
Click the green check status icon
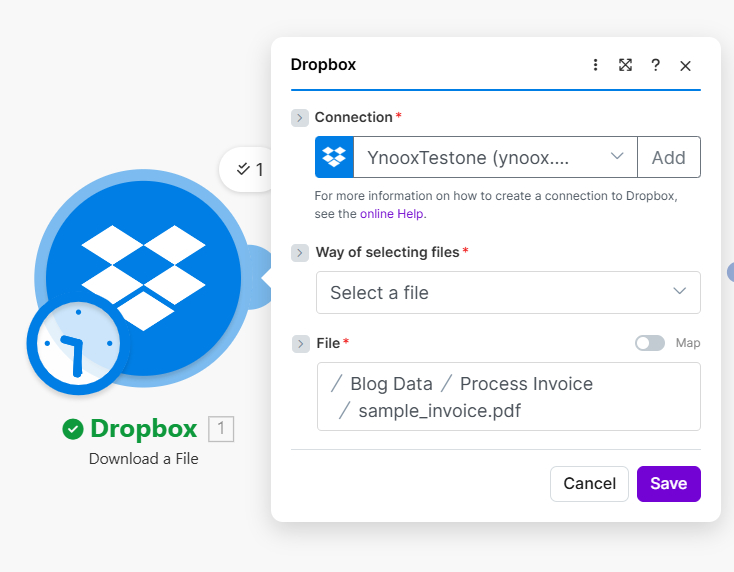pyautogui.click(x=73, y=429)
